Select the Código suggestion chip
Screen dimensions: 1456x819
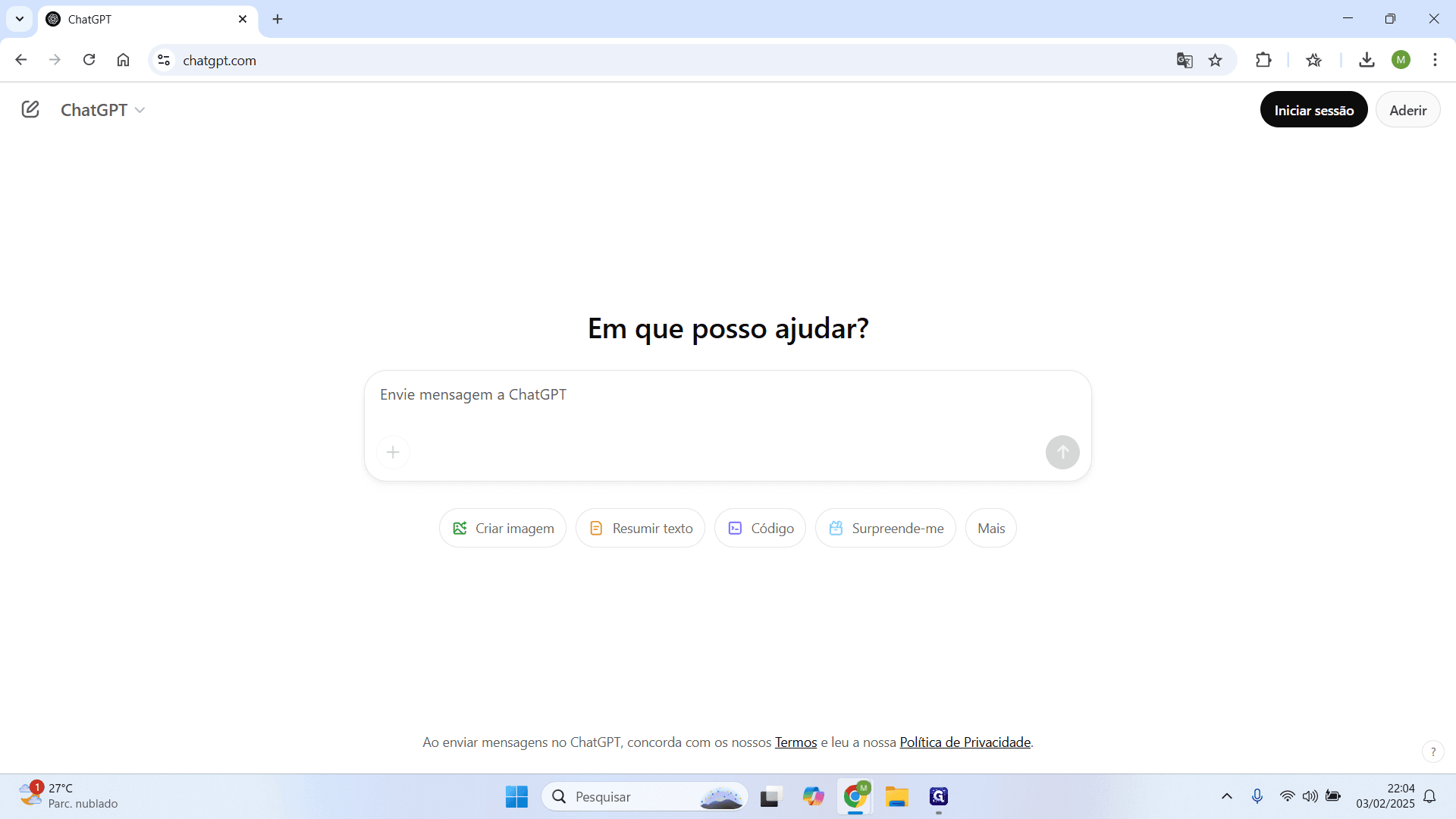761,529
